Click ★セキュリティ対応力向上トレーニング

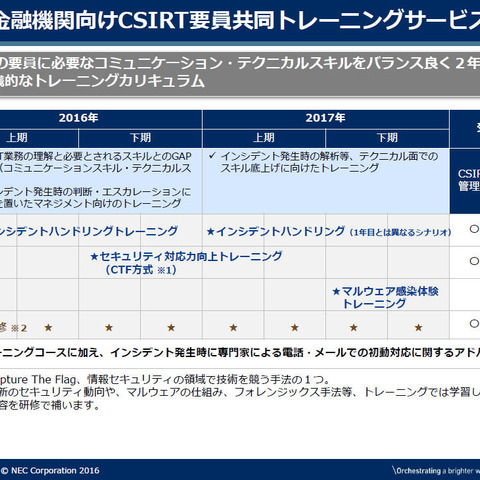click(x=186, y=256)
